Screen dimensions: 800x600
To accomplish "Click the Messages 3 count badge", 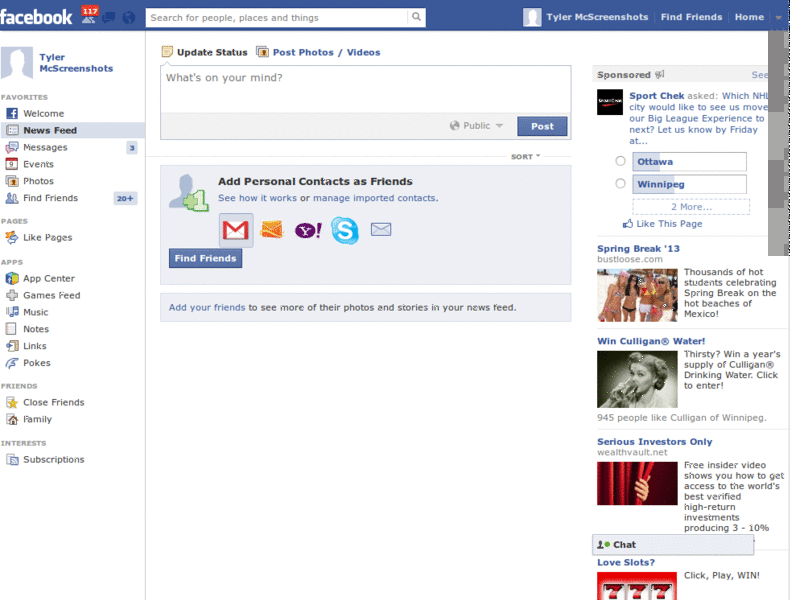I will 132,148.
